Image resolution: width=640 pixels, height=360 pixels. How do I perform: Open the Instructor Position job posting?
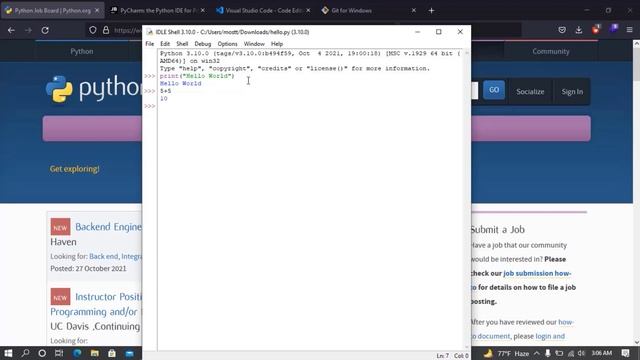click(x=108, y=297)
